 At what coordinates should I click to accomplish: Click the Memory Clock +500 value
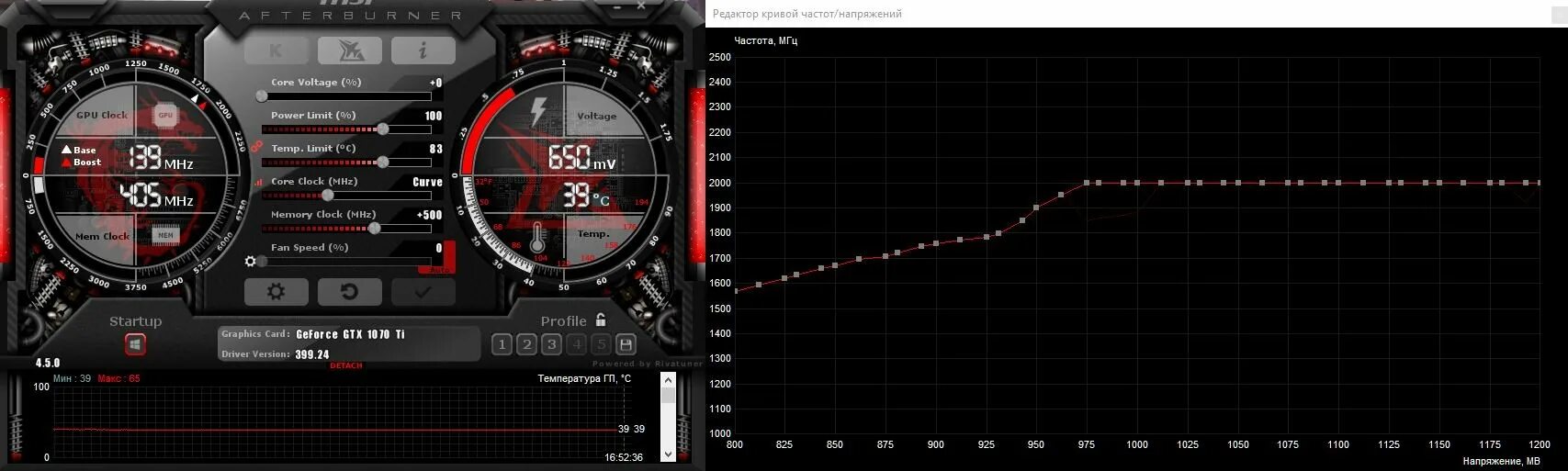(x=429, y=215)
